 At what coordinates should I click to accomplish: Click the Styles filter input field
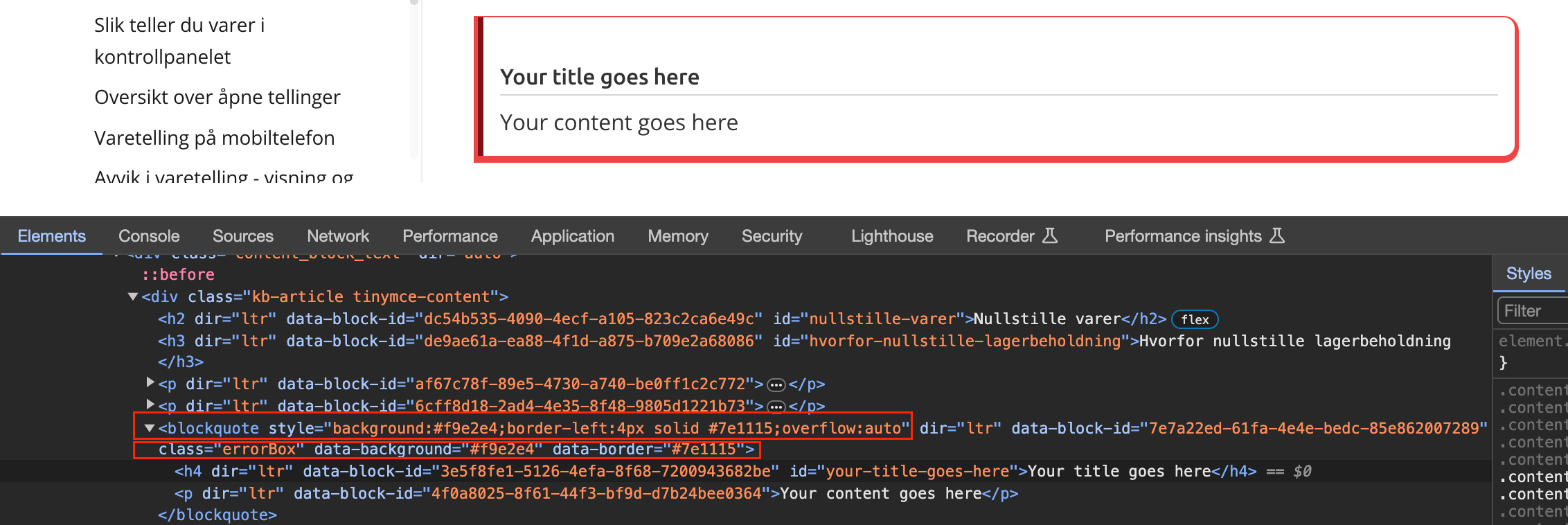[x=1532, y=311]
